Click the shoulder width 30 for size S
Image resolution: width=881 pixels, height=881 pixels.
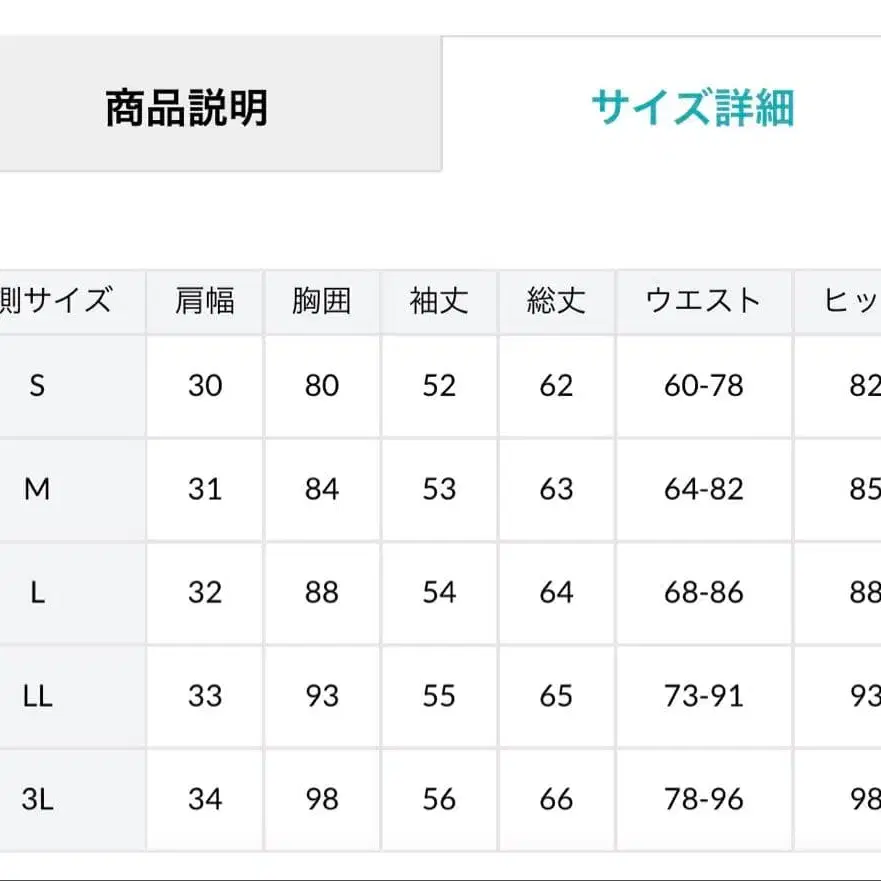tap(204, 386)
